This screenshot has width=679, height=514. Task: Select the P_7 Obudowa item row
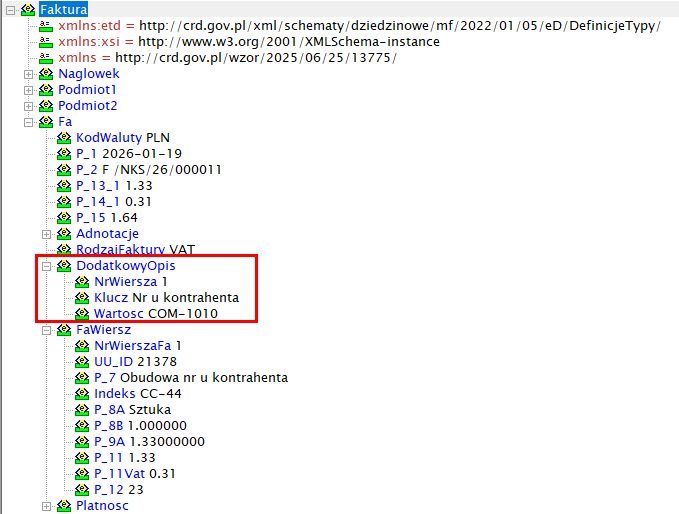[191, 378]
